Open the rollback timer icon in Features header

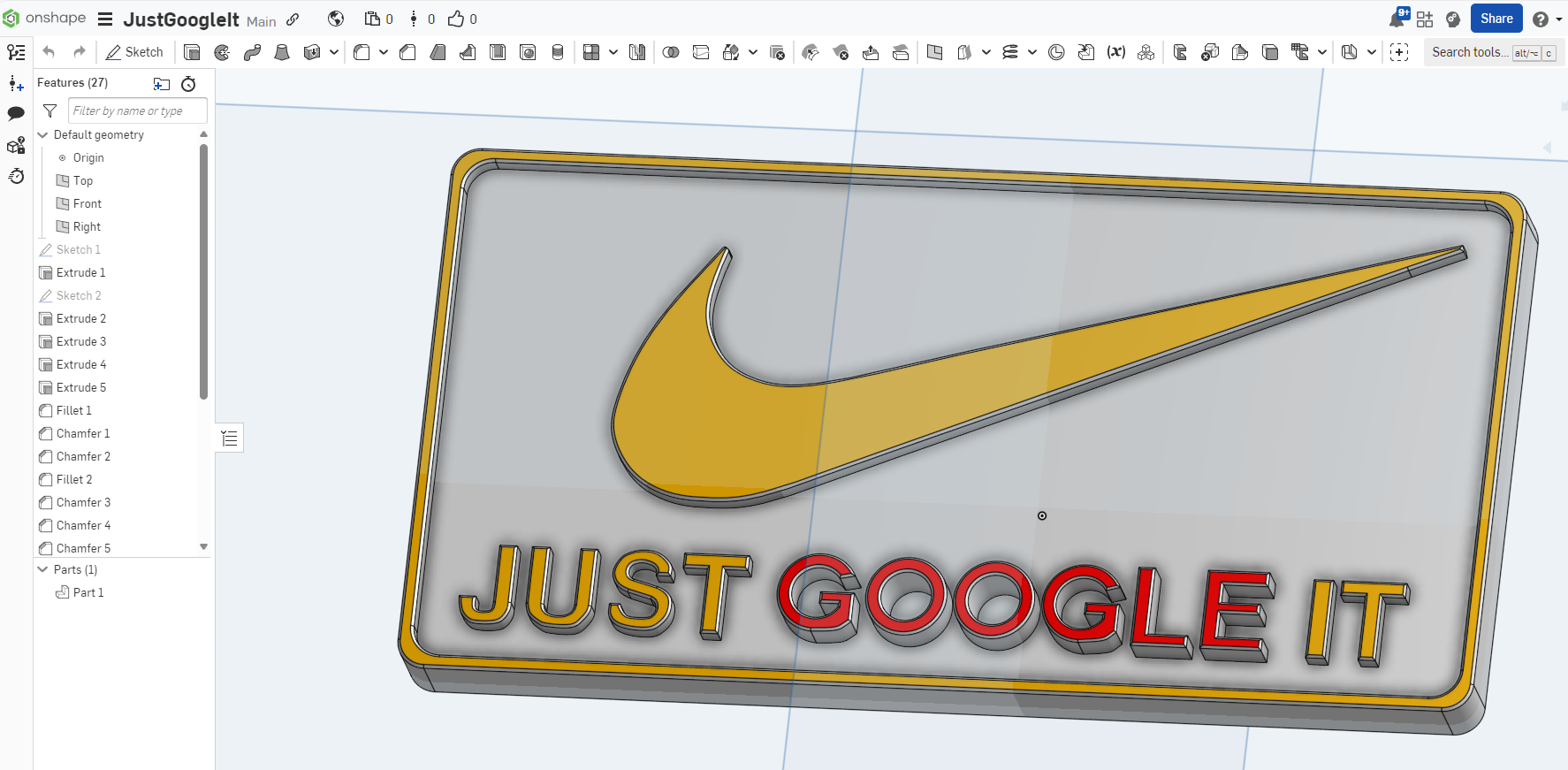click(188, 84)
